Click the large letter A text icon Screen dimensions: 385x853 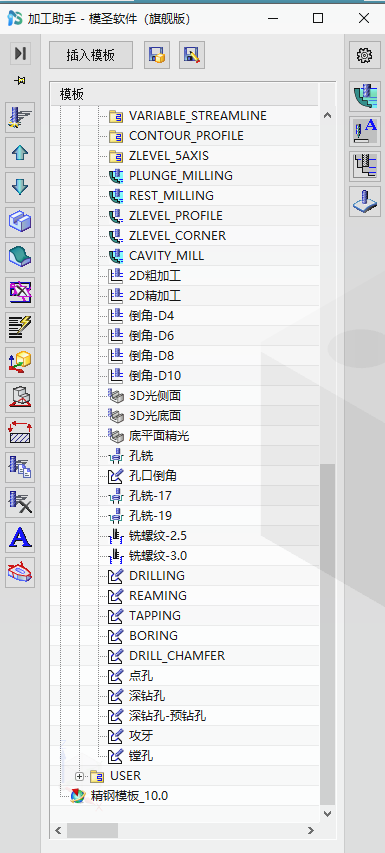[x=20, y=536]
